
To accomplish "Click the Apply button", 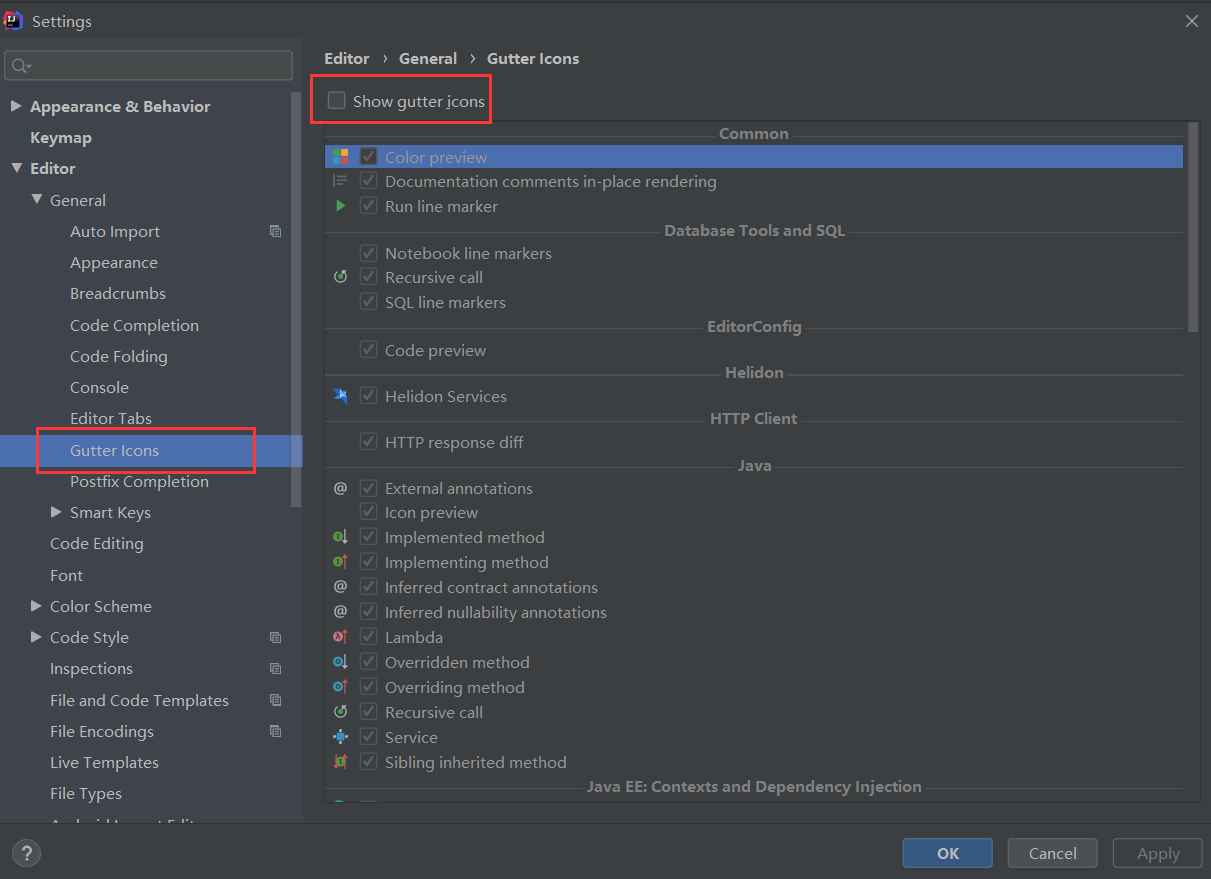I will pyautogui.click(x=1157, y=853).
